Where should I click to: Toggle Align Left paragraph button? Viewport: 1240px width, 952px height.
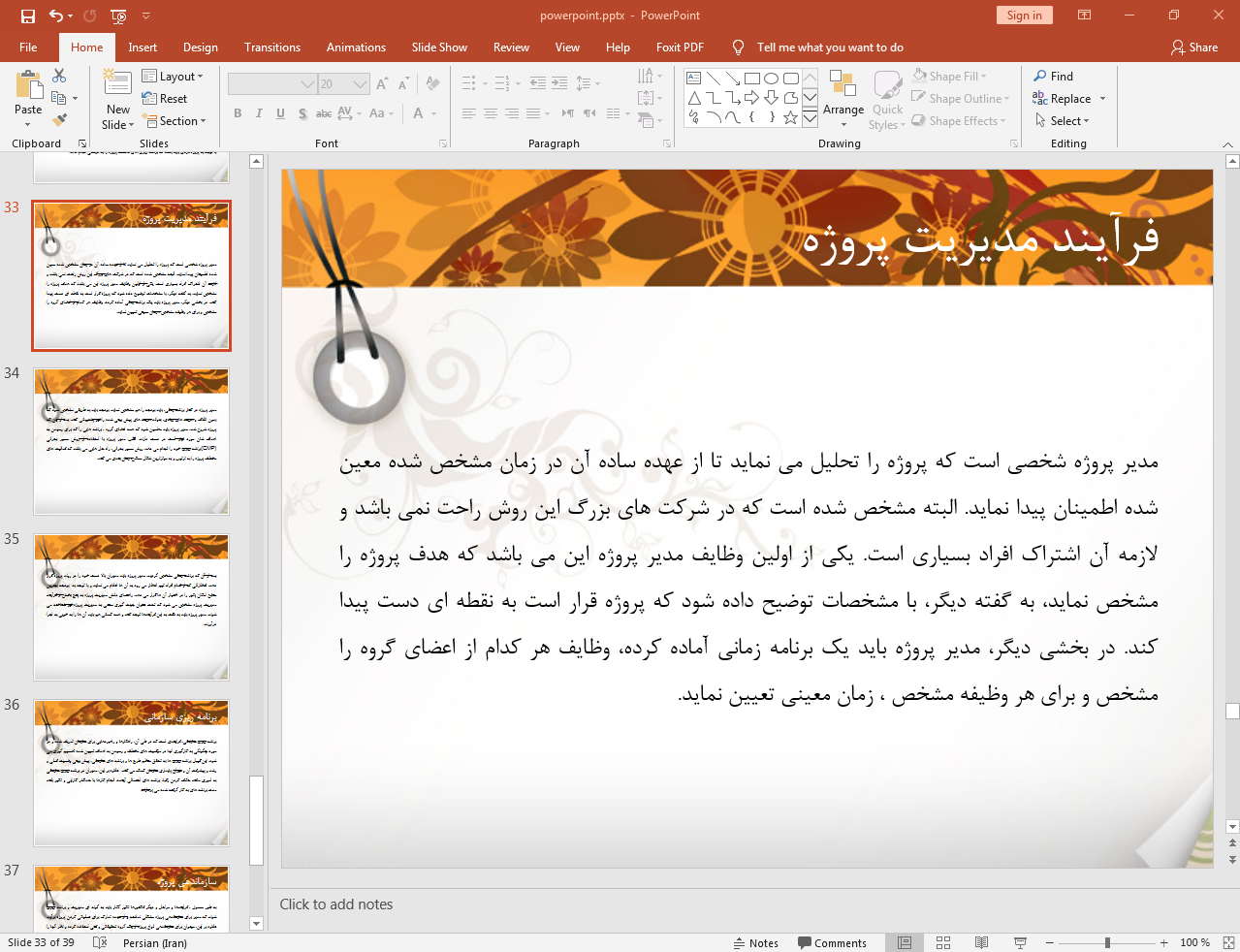click(x=469, y=113)
